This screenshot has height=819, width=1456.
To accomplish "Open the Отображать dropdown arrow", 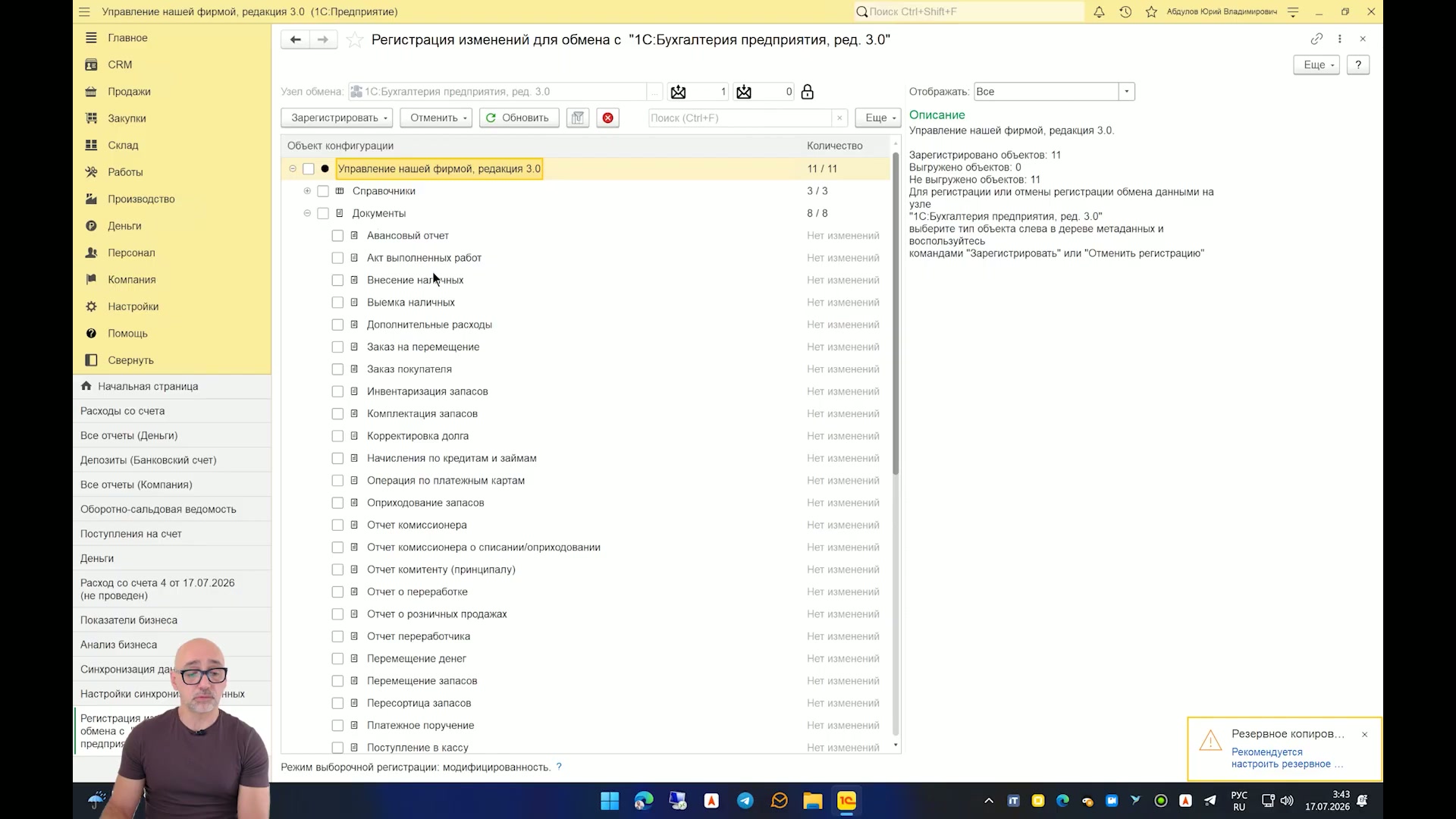I will (1127, 92).
